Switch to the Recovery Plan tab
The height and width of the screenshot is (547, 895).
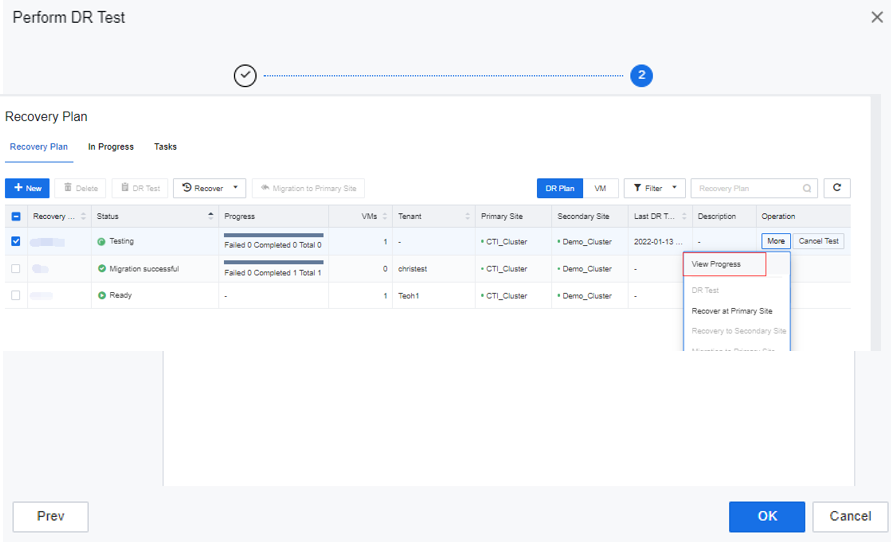[39, 147]
